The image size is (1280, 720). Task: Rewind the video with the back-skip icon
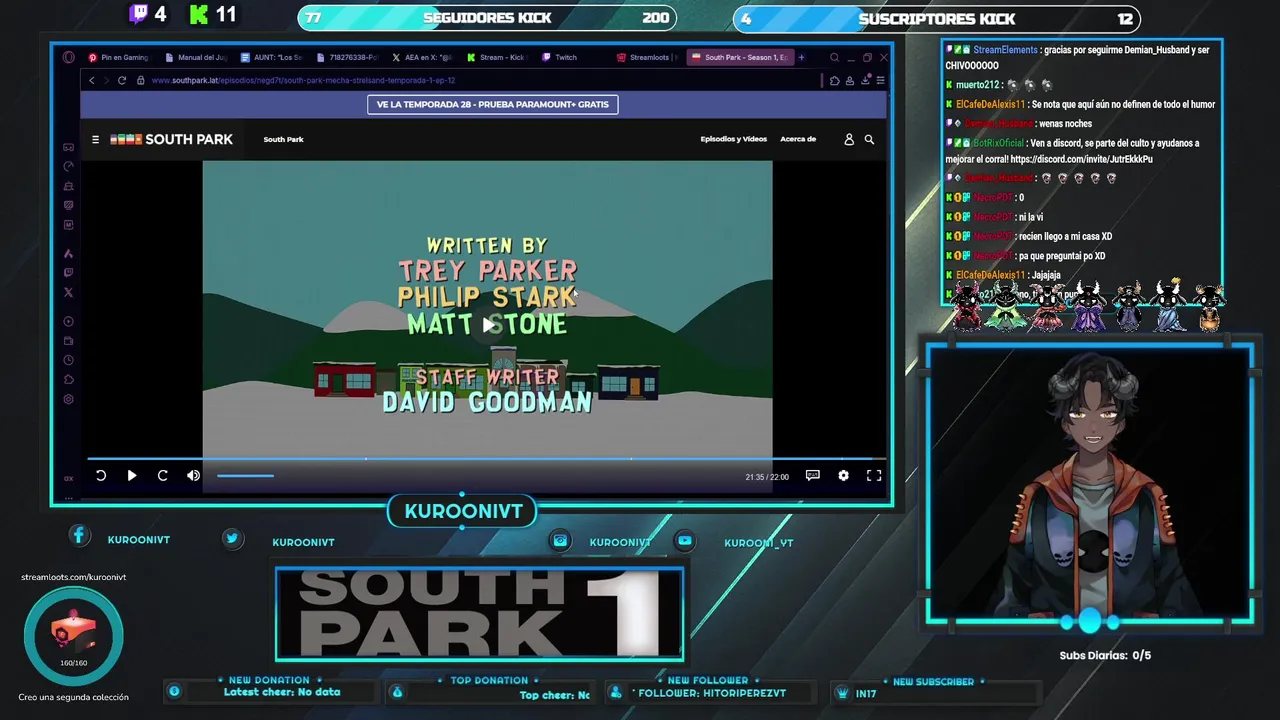coord(101,476)
